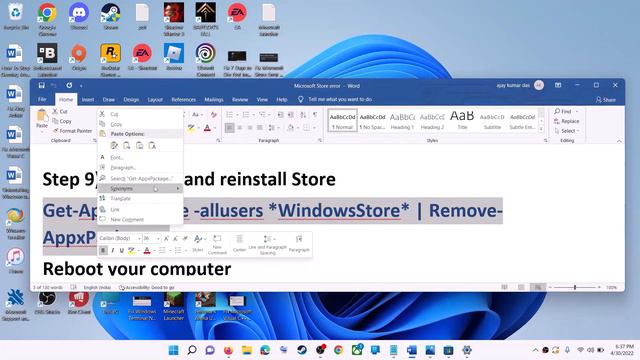
Task: Toggle Italic in the mini toolbar
Action: pyautogui.click(x=113, y=250)
